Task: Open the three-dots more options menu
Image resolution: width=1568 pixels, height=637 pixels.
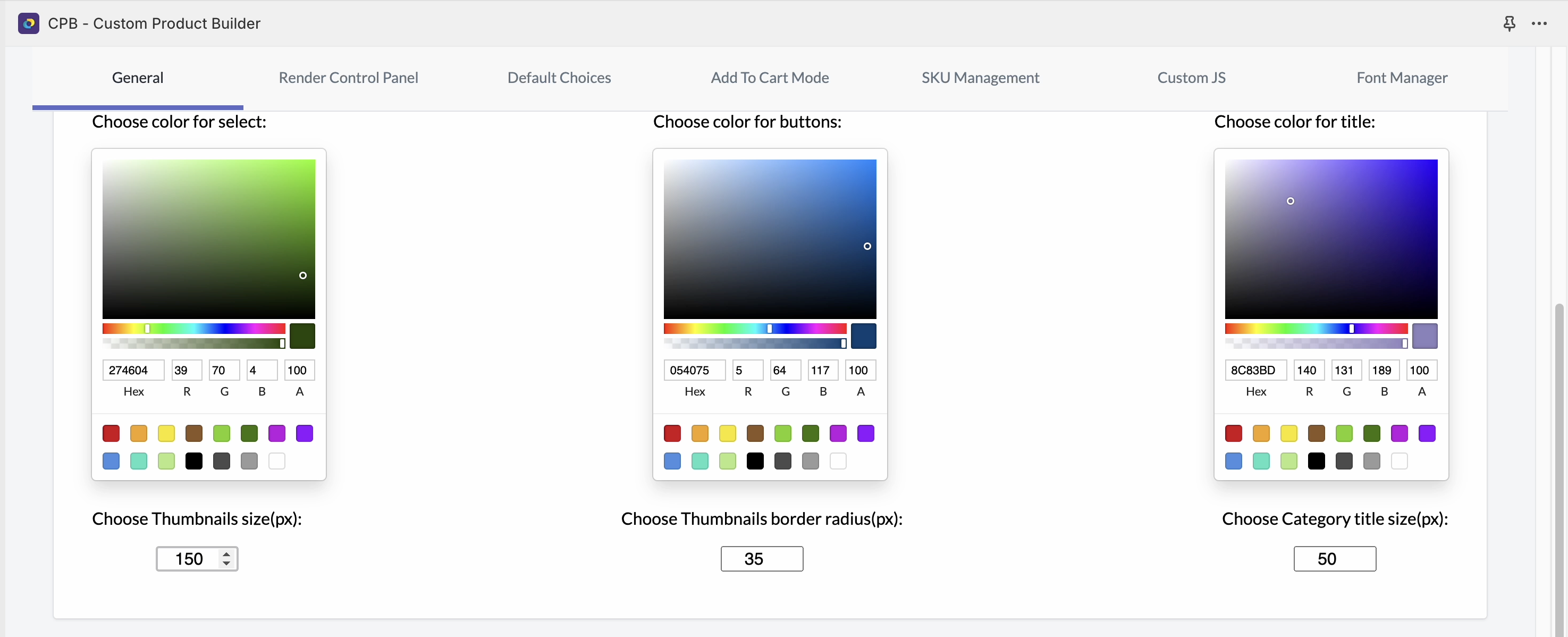Action: [1539, 23]
